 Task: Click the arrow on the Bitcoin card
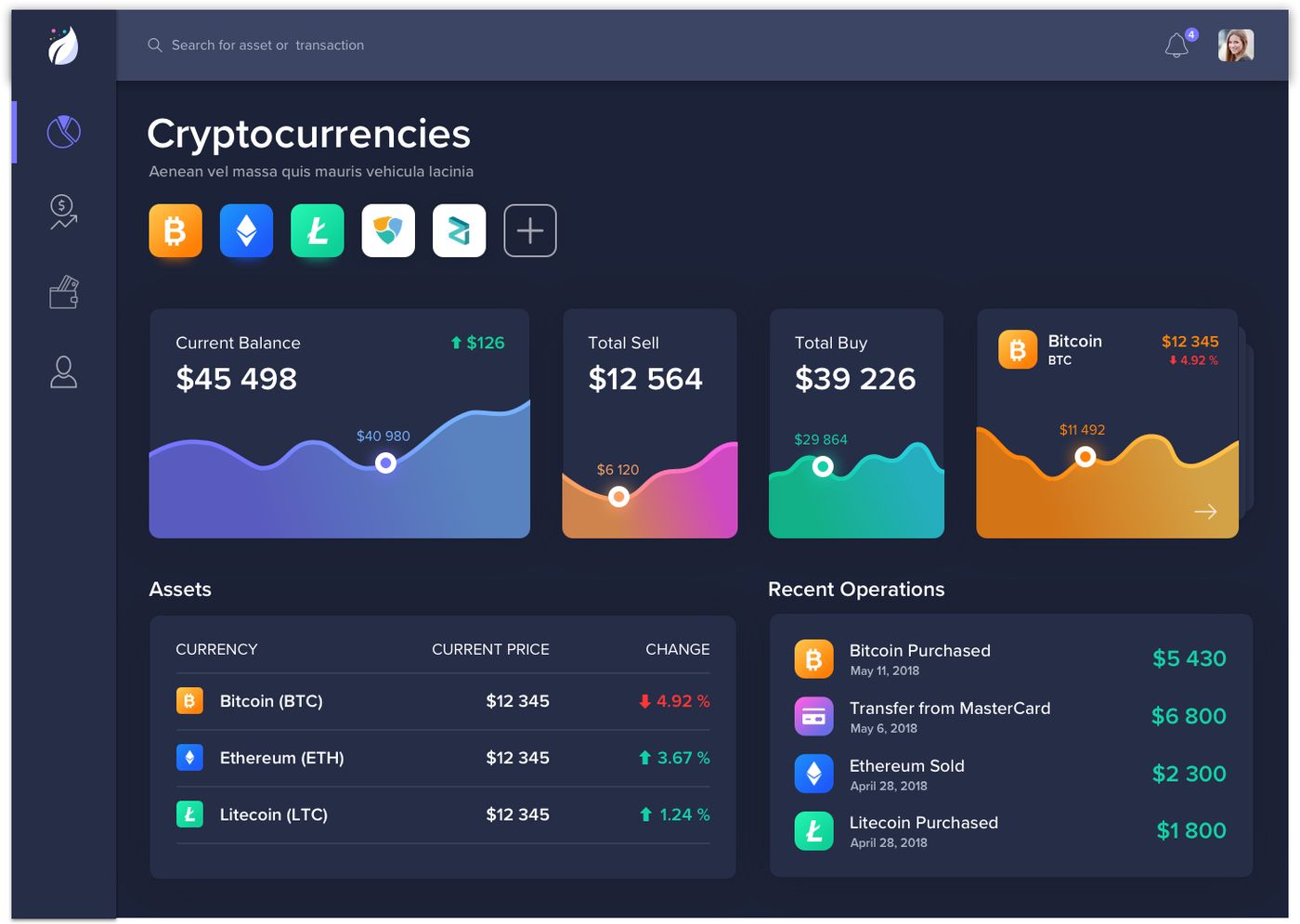[1205, 512]
